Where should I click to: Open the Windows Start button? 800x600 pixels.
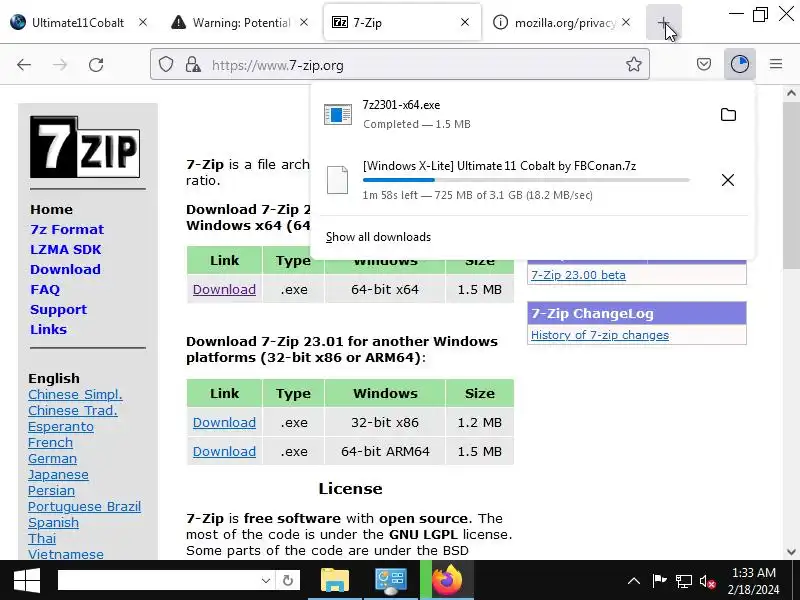coord(27,580)
